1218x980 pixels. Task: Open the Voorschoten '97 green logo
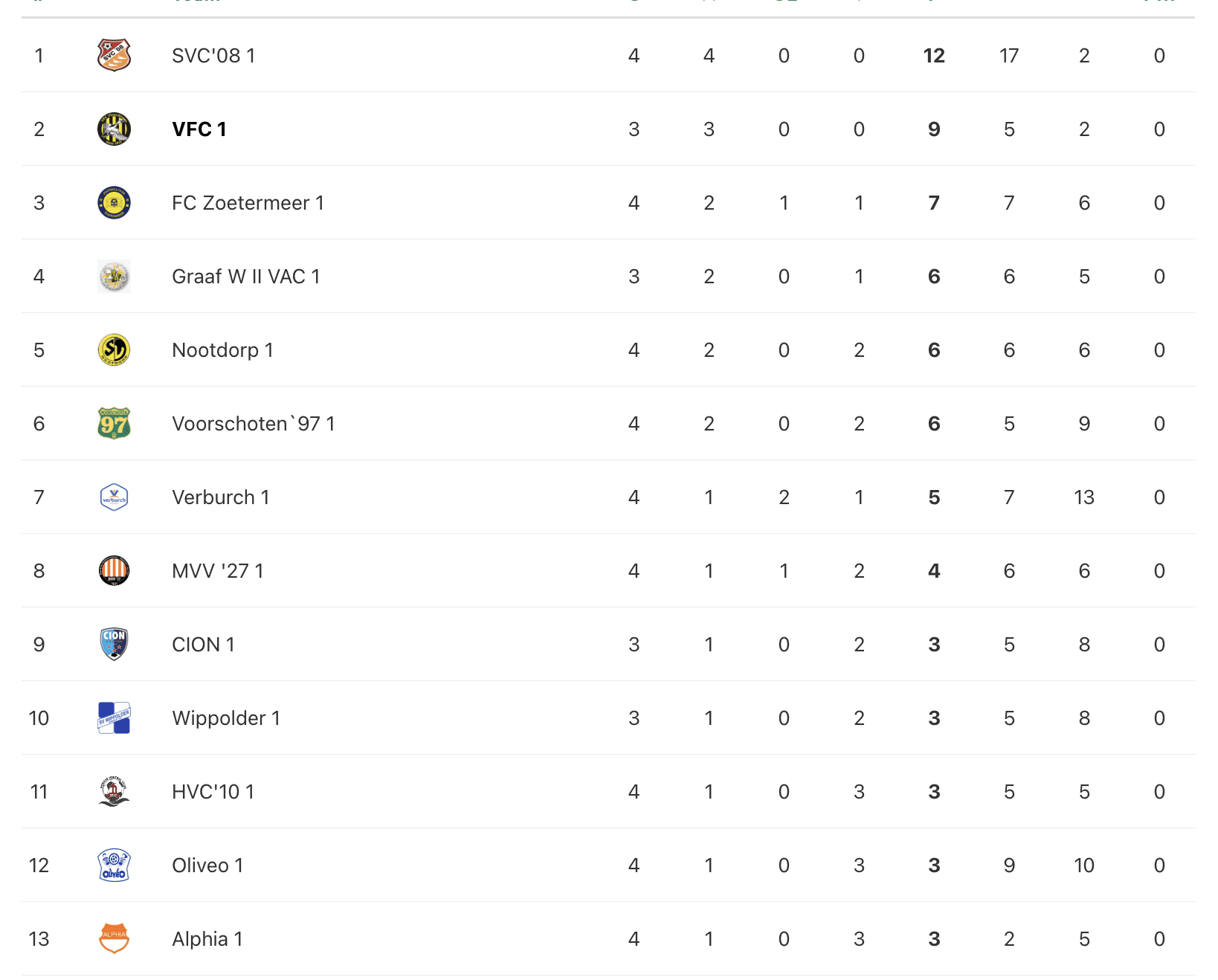(114, 423)
